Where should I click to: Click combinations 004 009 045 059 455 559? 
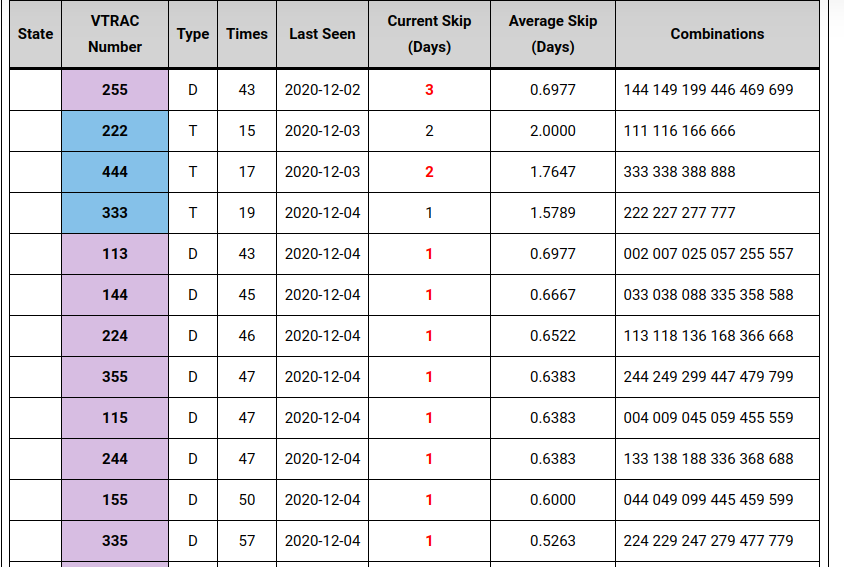coord(708,417)
